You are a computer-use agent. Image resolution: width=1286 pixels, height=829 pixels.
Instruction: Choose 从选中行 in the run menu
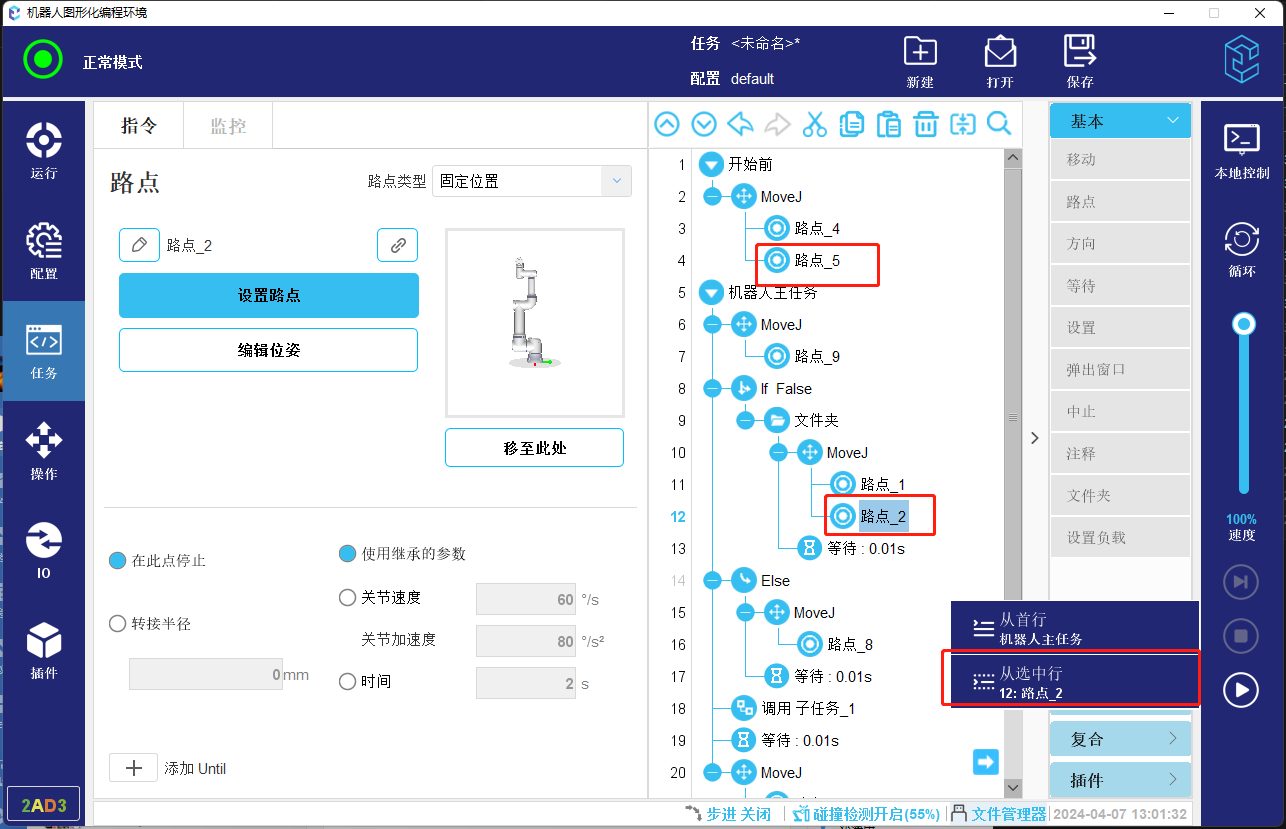pos(1071,680)
